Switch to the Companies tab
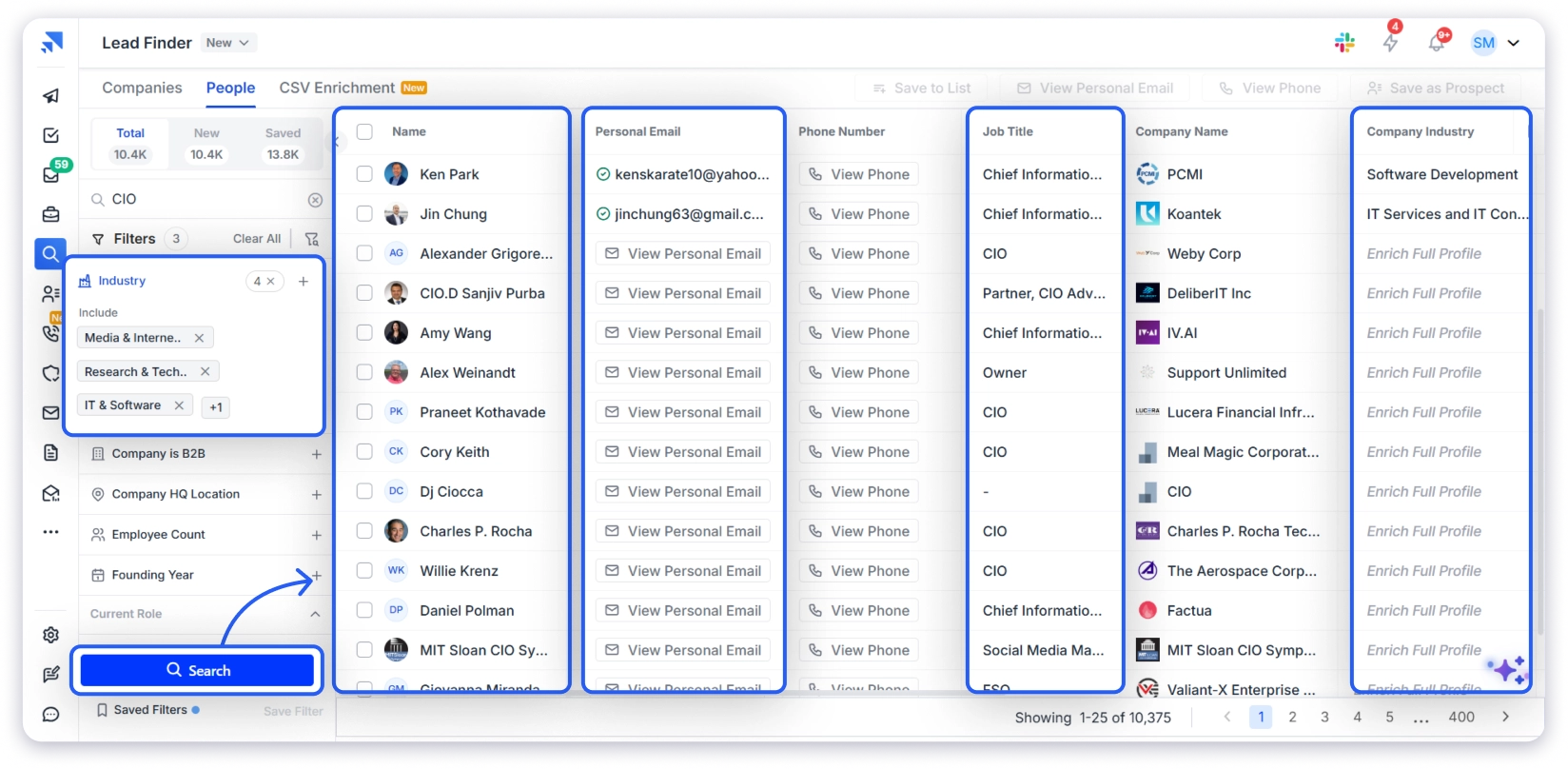This screenshot has width=1568, height=769. (142, 88)
